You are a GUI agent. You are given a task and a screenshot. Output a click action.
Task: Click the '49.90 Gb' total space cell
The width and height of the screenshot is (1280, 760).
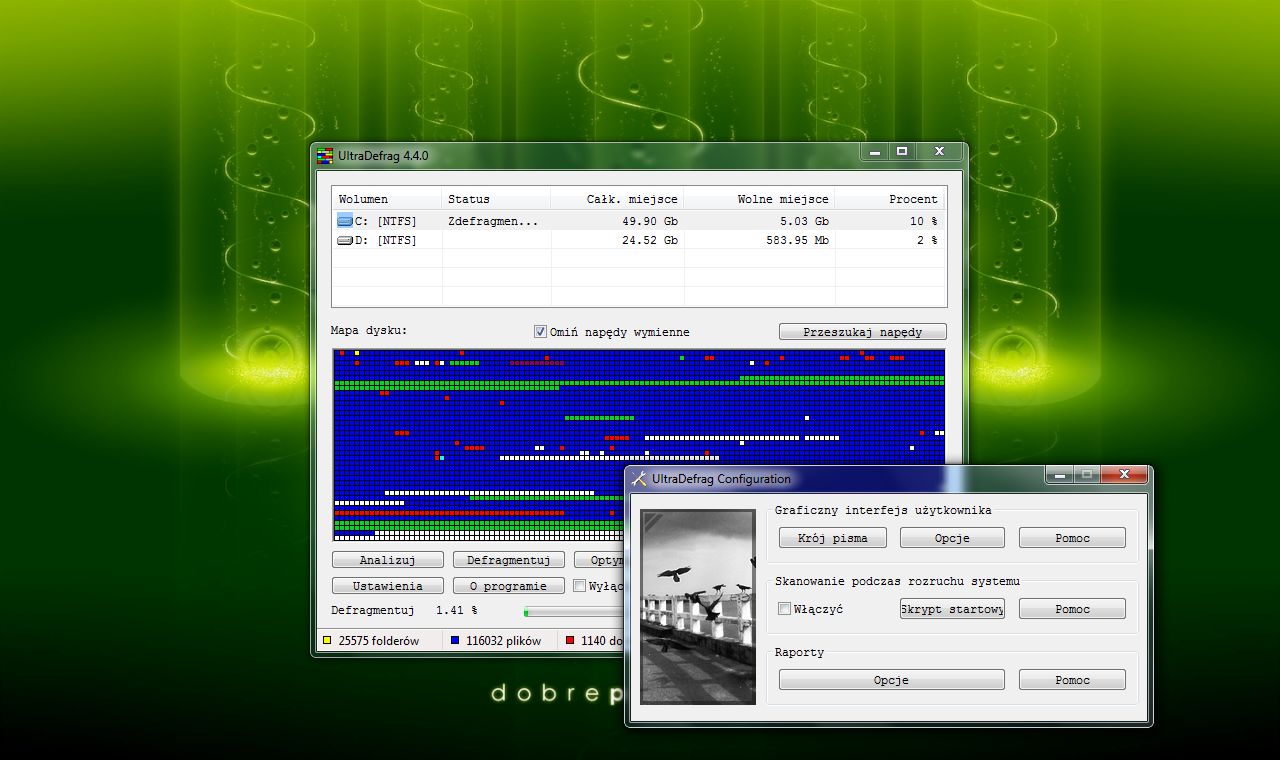click(649, 221)
